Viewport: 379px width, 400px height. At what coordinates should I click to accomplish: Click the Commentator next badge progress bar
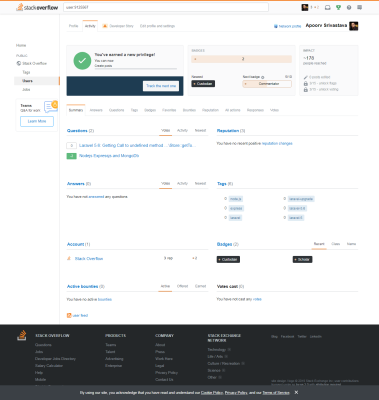[267, 84]
